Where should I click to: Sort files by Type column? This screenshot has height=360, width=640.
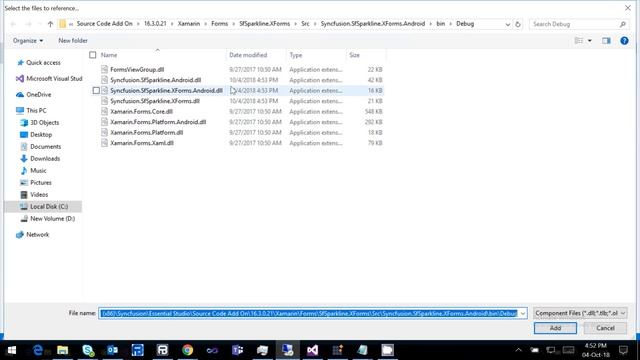[x=296, y=55]
